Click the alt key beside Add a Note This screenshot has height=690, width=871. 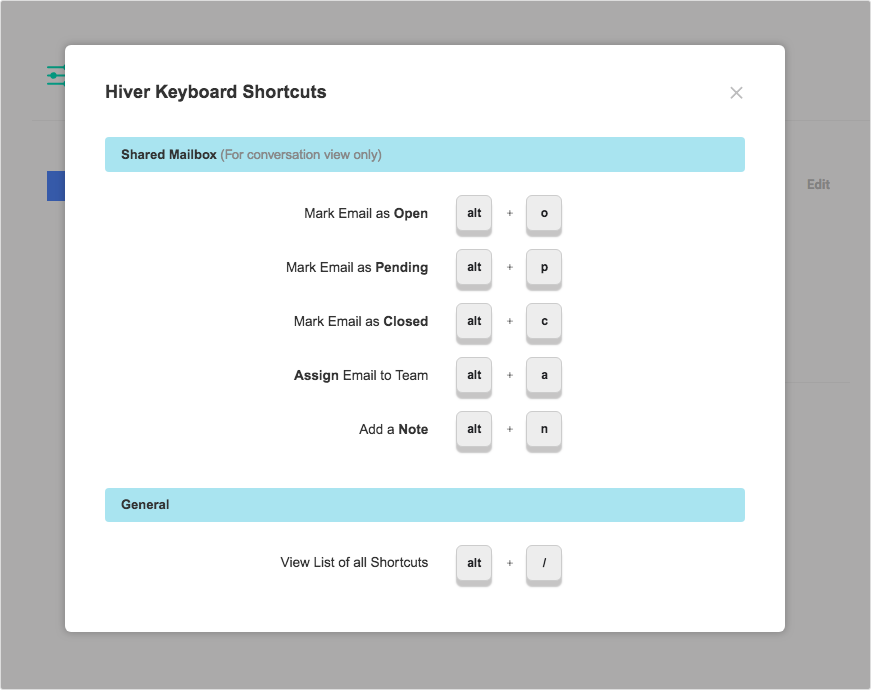(x=474, y=429)
